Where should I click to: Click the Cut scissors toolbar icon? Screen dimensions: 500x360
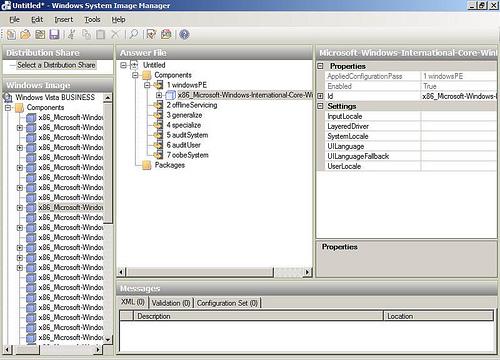tap(71, 34)
